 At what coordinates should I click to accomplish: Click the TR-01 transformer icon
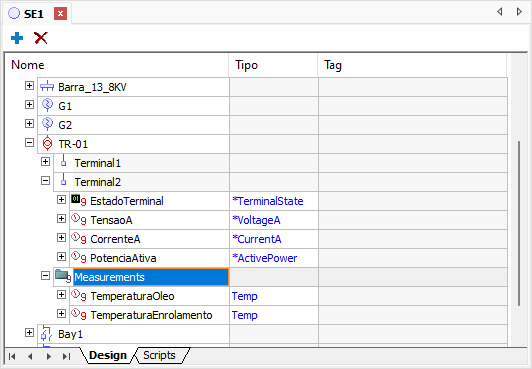(48, 143)
